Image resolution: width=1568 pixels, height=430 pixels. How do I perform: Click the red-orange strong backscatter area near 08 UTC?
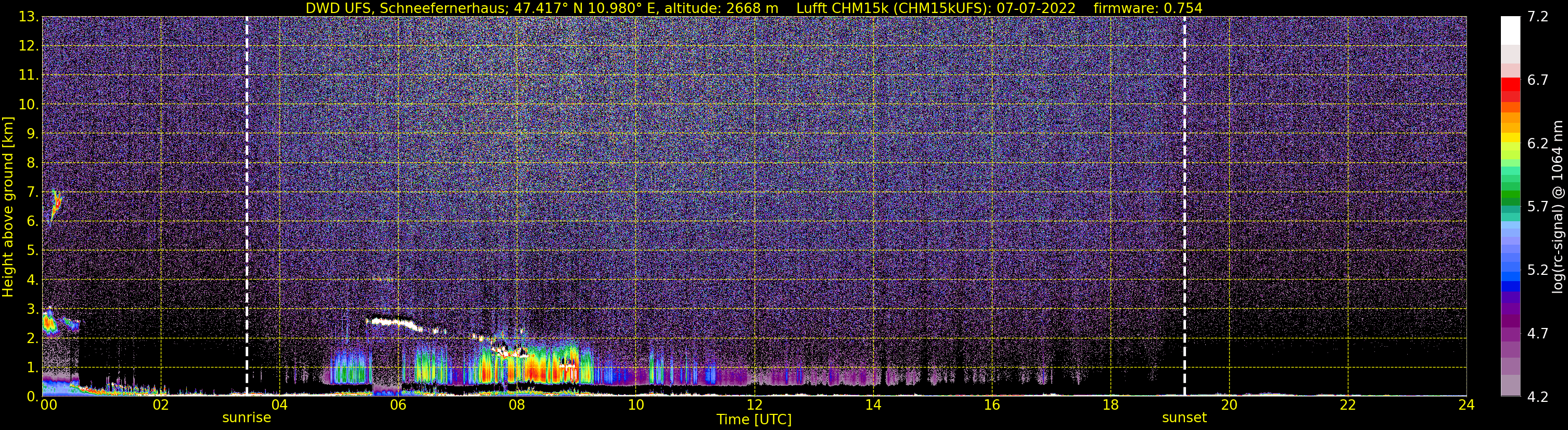click(532, 370)
